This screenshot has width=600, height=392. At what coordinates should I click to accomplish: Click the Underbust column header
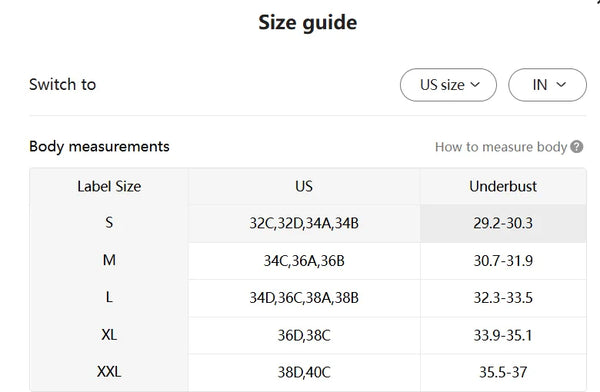(x=503, y=186)
